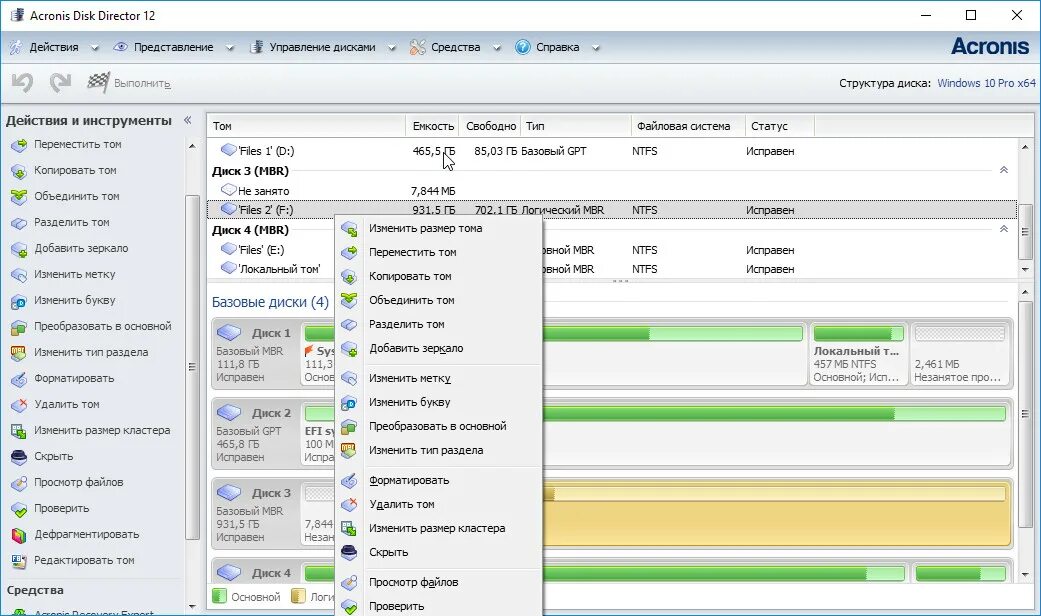This screenshot has height=616, width=1041.
Task: Click Edit volume icon in left sidebar
Action: click(x=19, y=561)
